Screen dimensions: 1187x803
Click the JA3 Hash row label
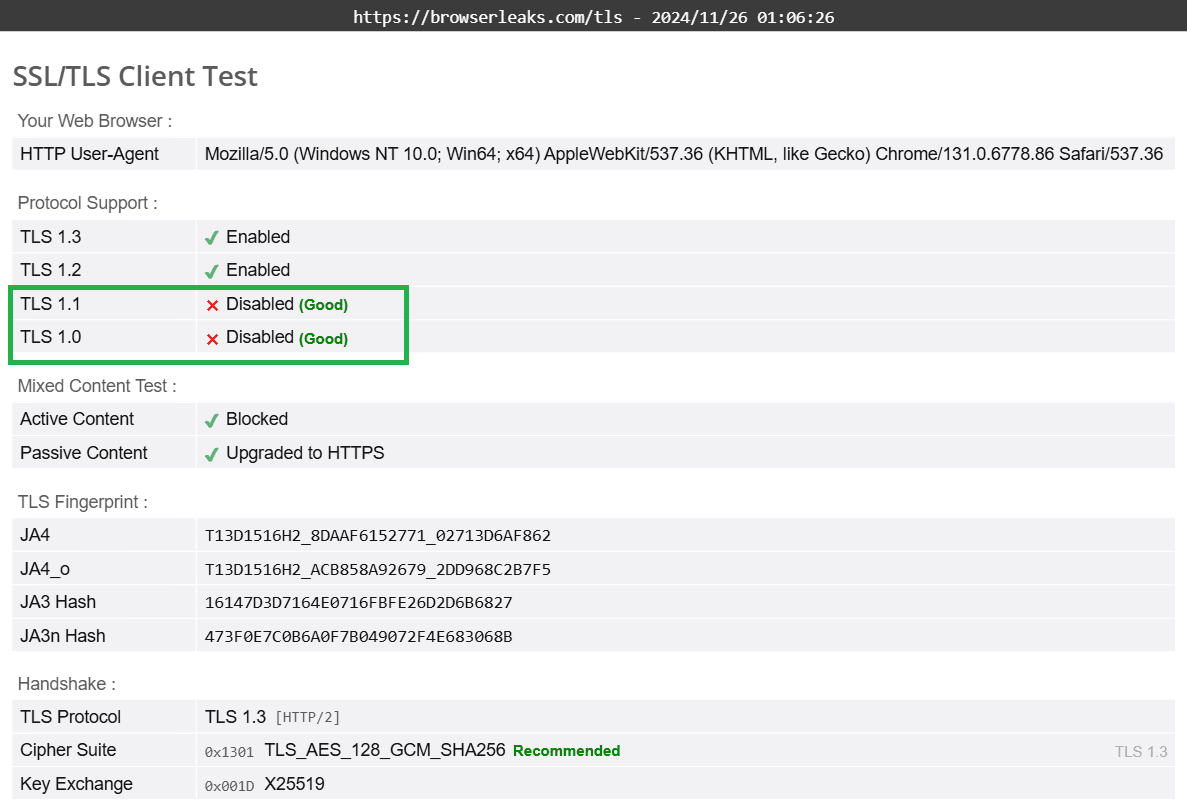point(58,602)
